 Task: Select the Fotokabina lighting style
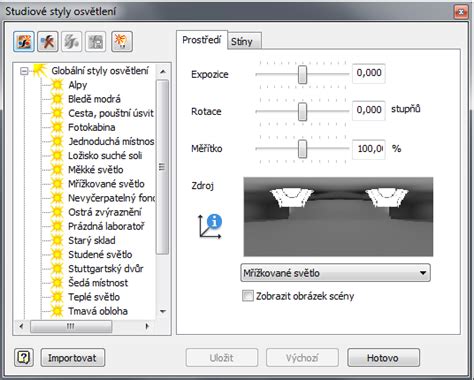click(x=92, y=127)
